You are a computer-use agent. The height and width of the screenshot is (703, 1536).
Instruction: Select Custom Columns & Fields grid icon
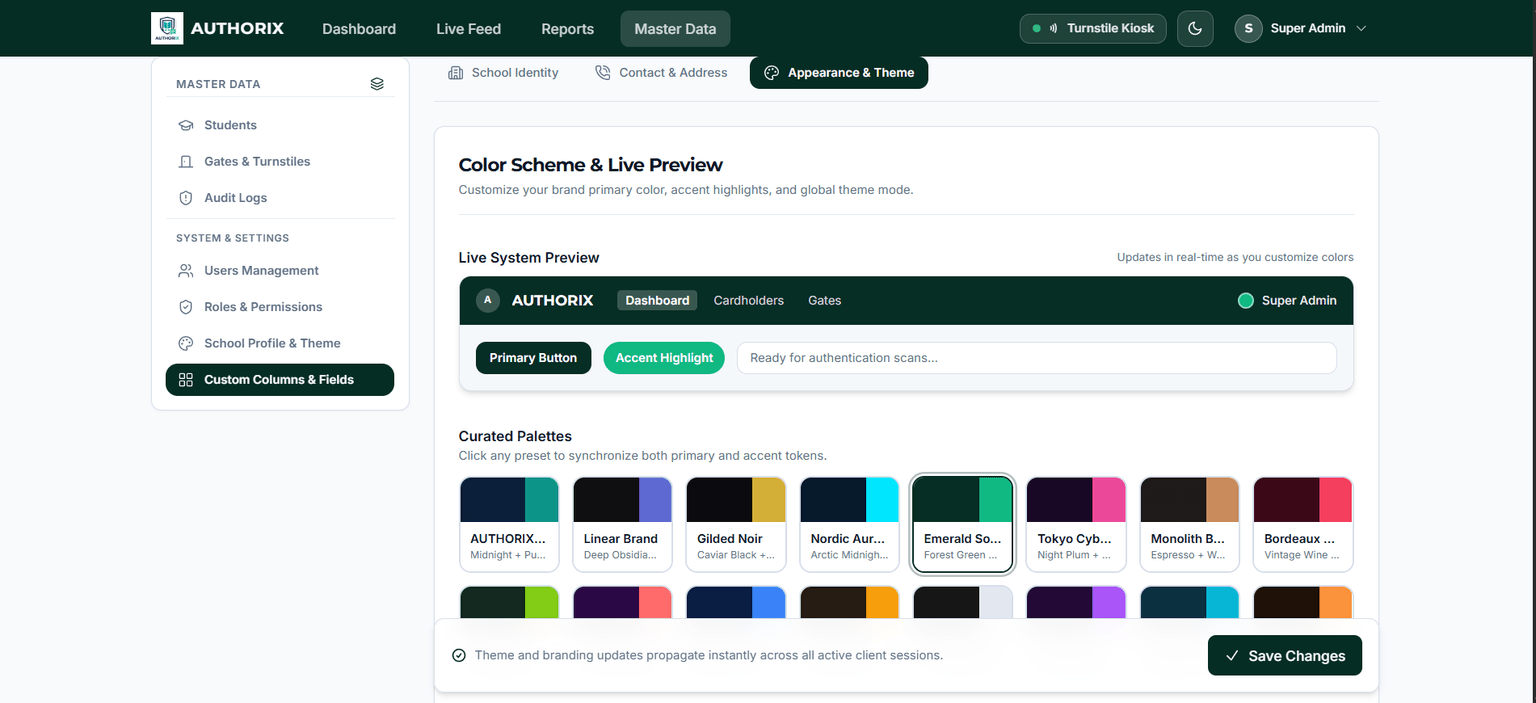[185, 380]
